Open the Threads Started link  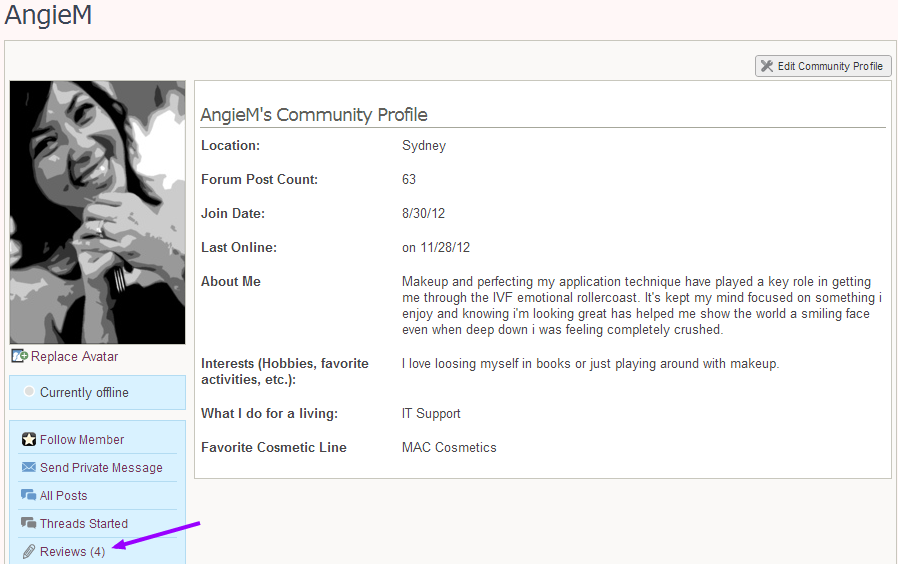click(84, 524)
